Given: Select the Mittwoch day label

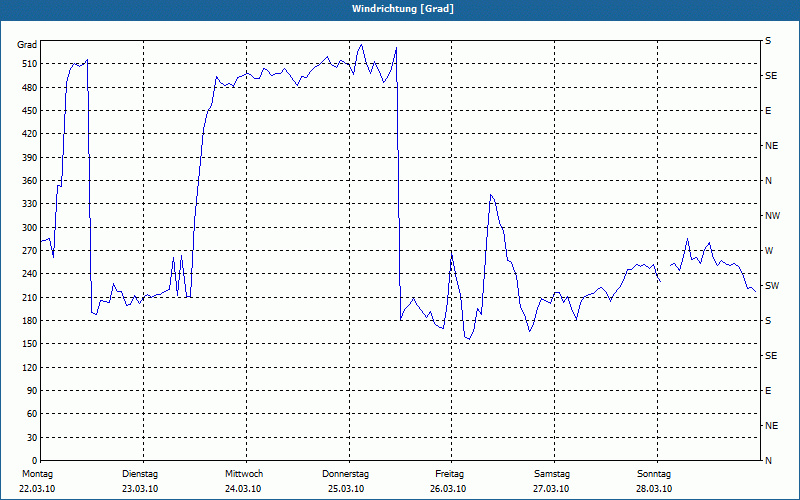Looking at the screenshot, I should (x=244, y=474).
